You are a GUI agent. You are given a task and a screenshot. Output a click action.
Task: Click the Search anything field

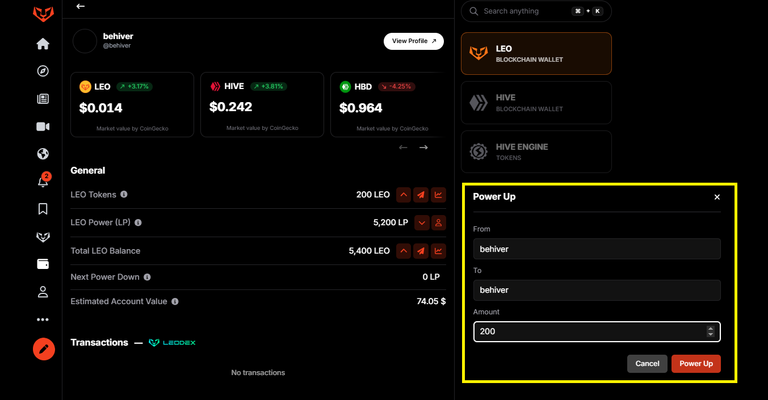536,11
